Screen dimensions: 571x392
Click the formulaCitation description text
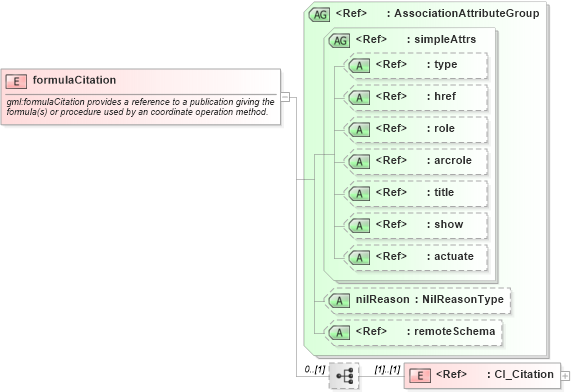140,107
